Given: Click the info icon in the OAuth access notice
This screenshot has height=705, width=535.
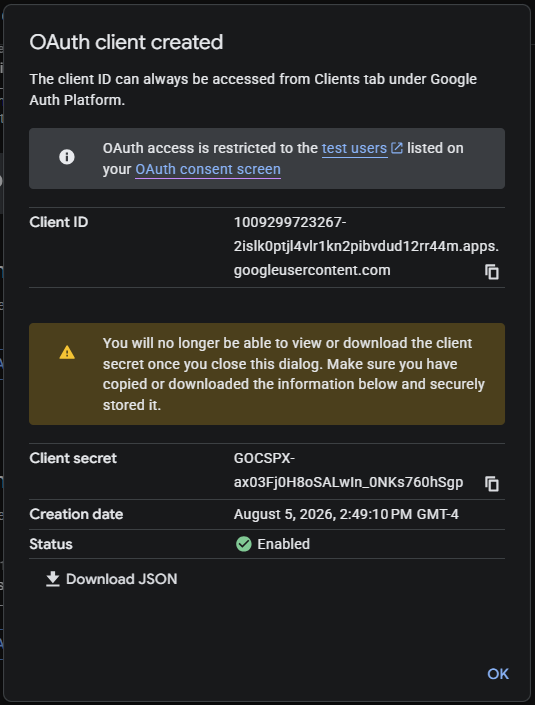Looking at the screenshot, I should pyautogui.click(x=67, y=157).
